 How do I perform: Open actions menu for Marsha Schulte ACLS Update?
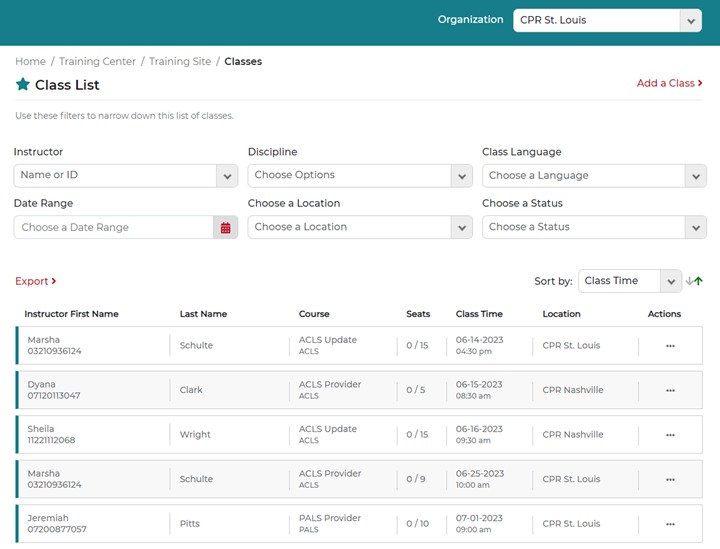tap(670, 346)
